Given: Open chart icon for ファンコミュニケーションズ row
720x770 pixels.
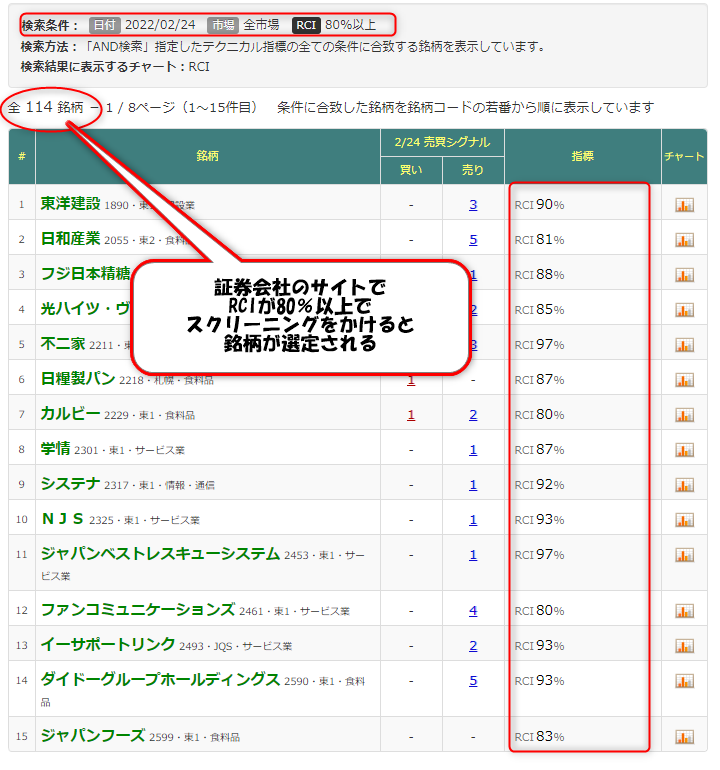Looking at the screenshot, I should coord(684,611).
